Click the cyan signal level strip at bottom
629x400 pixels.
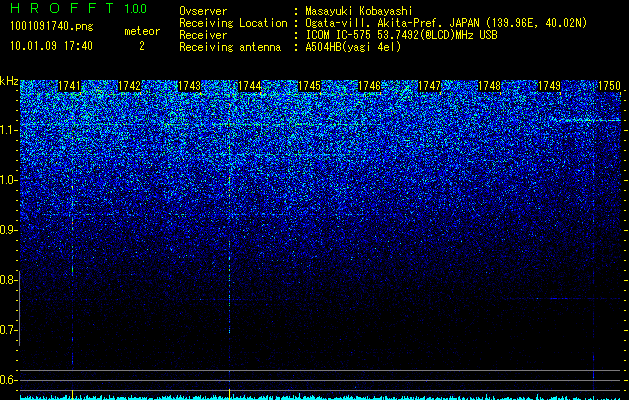320,397
